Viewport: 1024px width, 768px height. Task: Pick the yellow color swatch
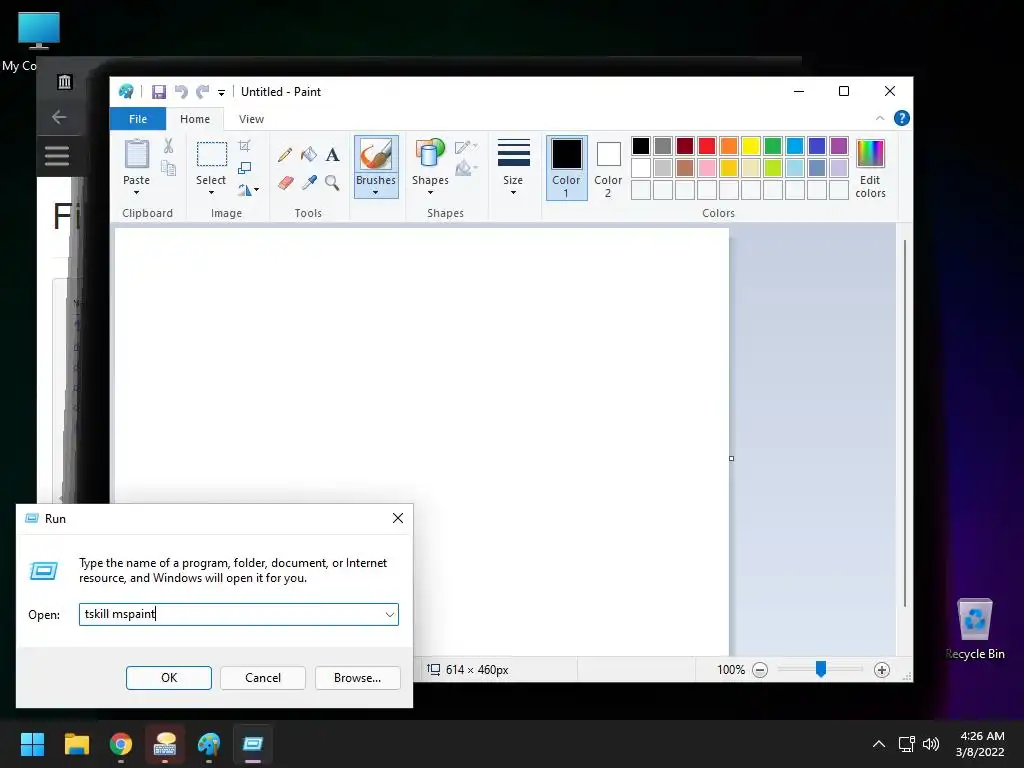coord(750,146)
